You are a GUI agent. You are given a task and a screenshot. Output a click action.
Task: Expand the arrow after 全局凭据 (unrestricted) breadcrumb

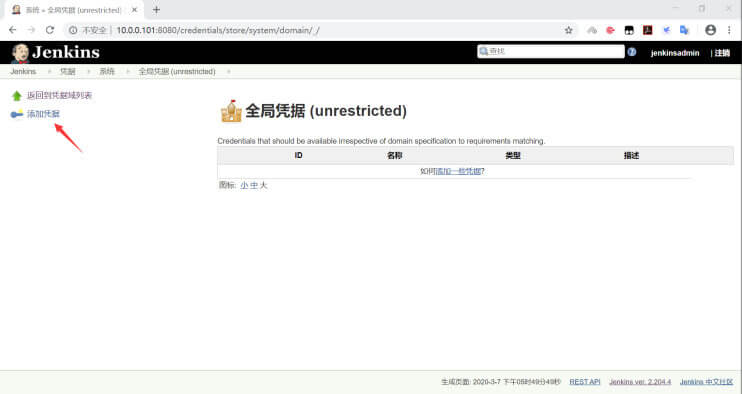coord(229,71)
